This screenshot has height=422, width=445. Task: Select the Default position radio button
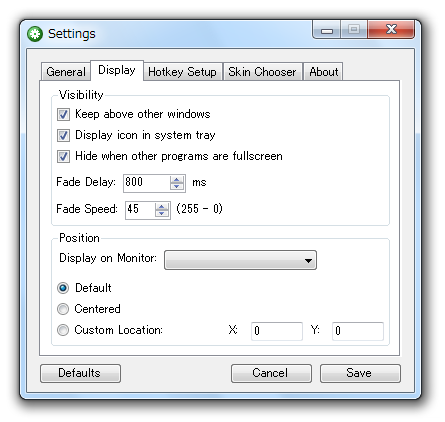(63, 288)
